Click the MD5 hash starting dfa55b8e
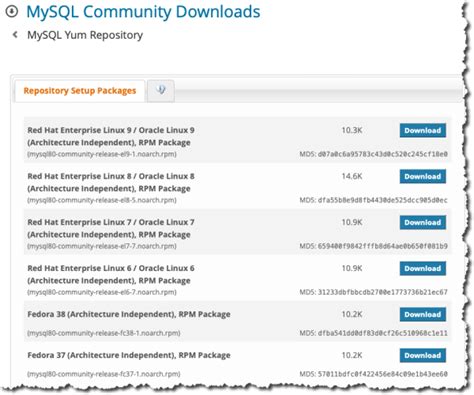 (x=382, y=200)
